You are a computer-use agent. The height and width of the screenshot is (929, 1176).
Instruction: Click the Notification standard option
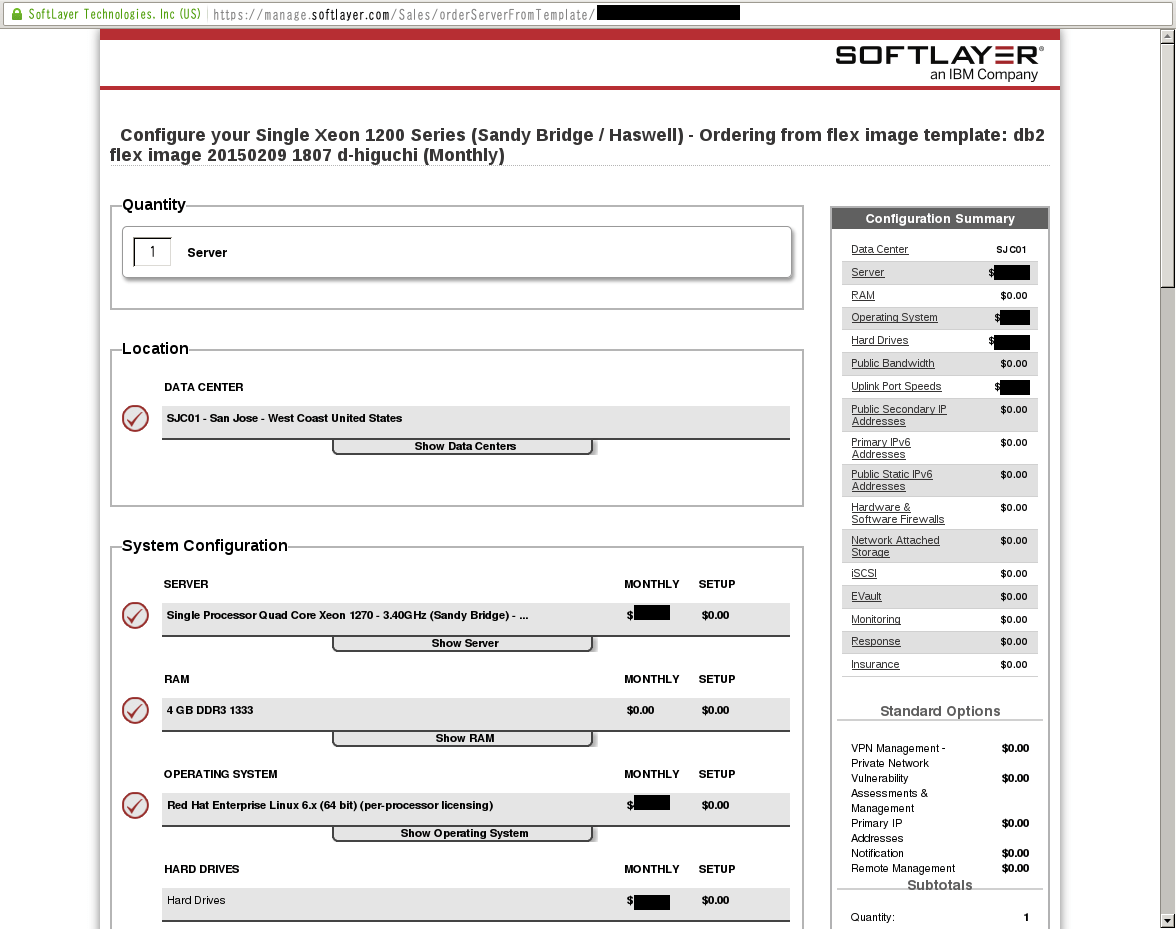[x=878, y=853]
